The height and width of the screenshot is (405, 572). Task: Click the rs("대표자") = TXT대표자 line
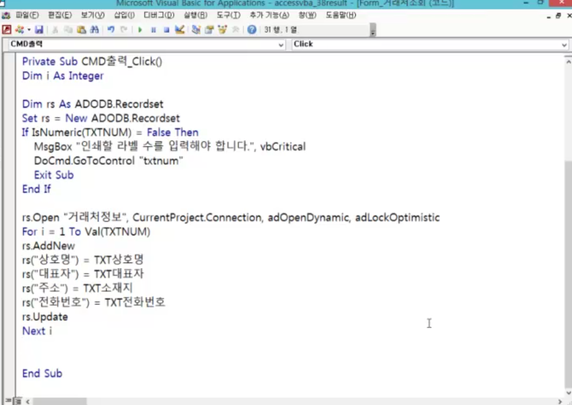pos(83,274)
